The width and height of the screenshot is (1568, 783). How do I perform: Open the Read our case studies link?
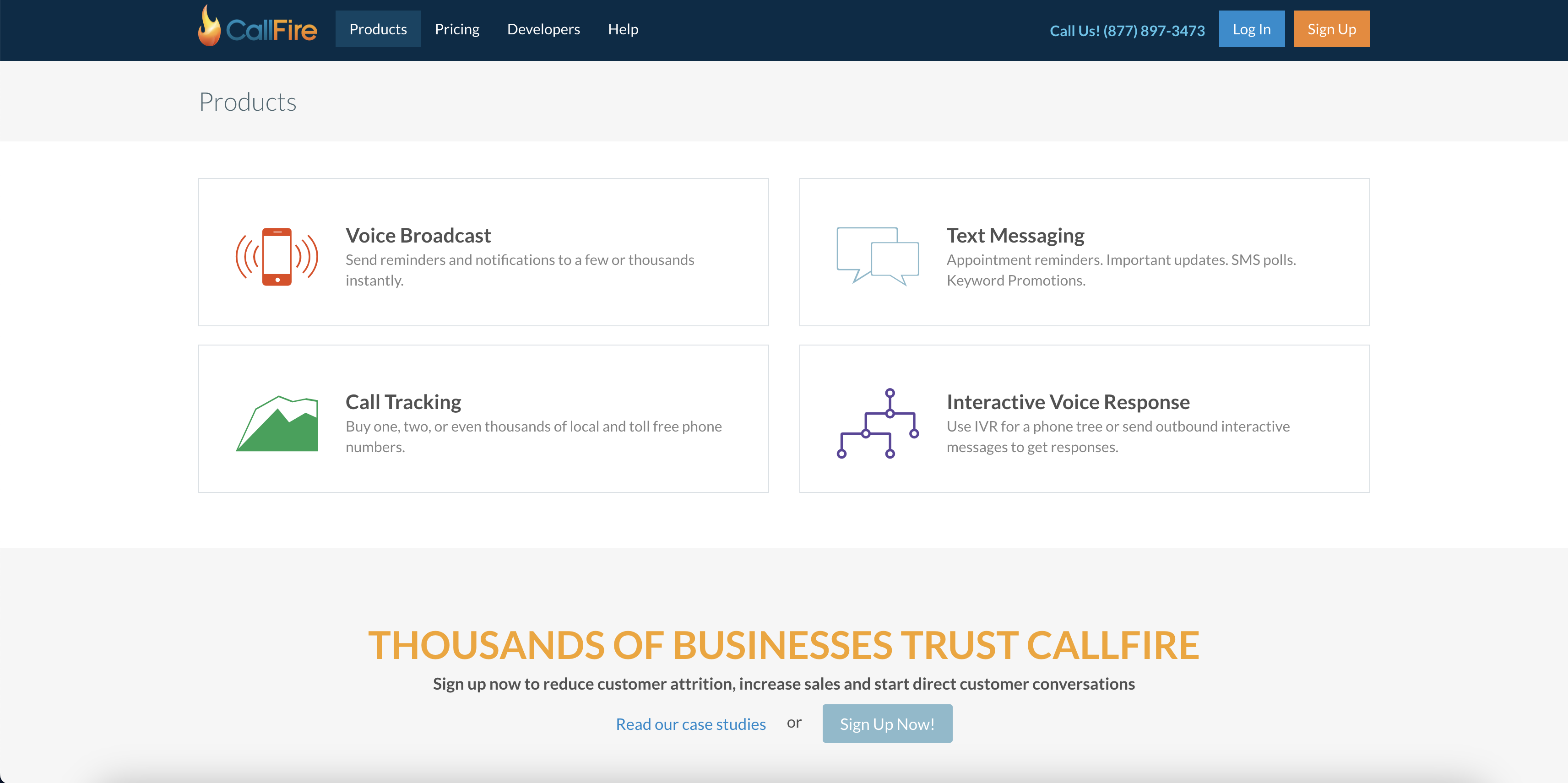(x=690, y=724)
